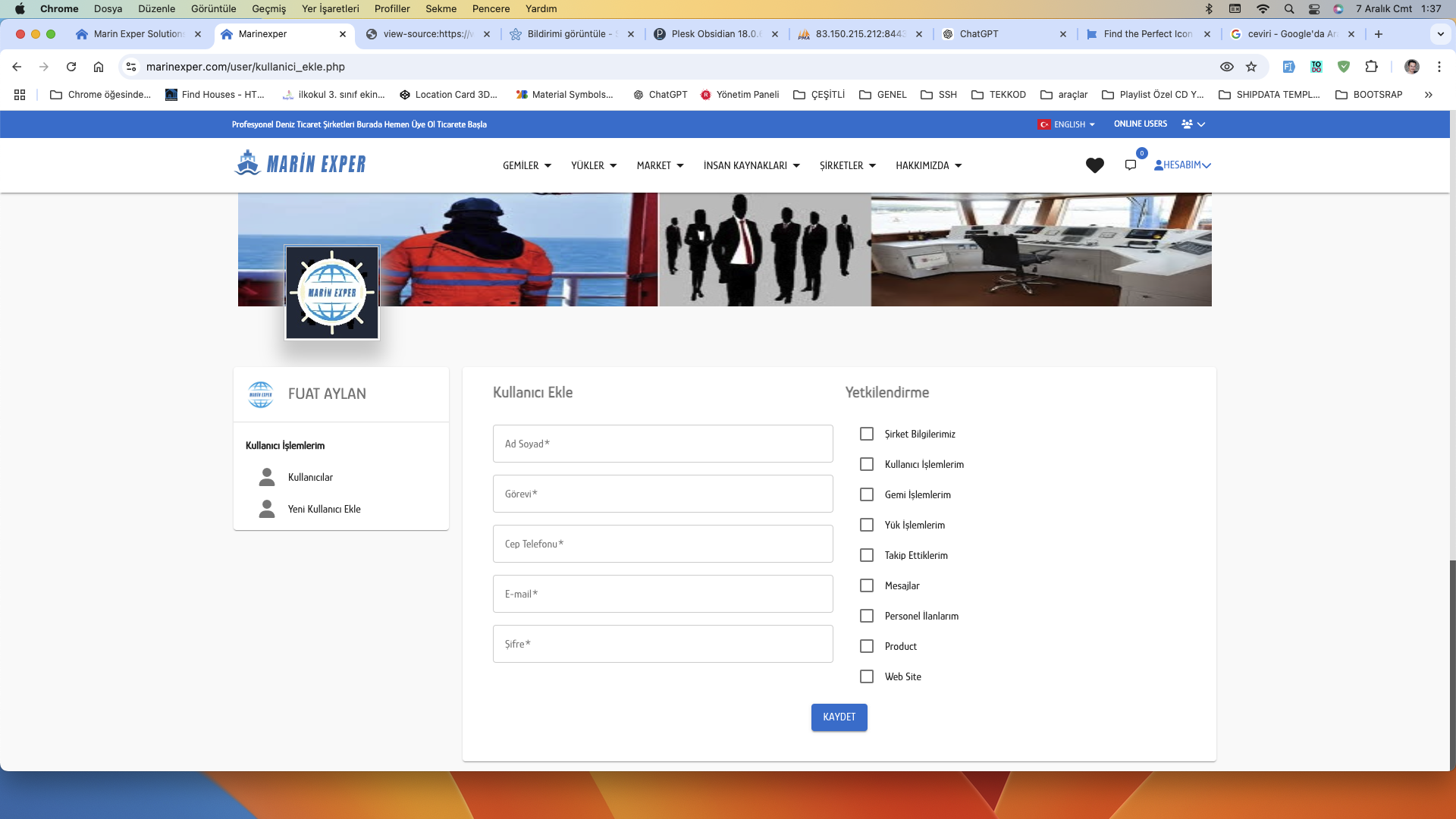Switch to the Marin Exper Solutions tab
This screenshot has height=819, width=1456.
pos(138,34)
